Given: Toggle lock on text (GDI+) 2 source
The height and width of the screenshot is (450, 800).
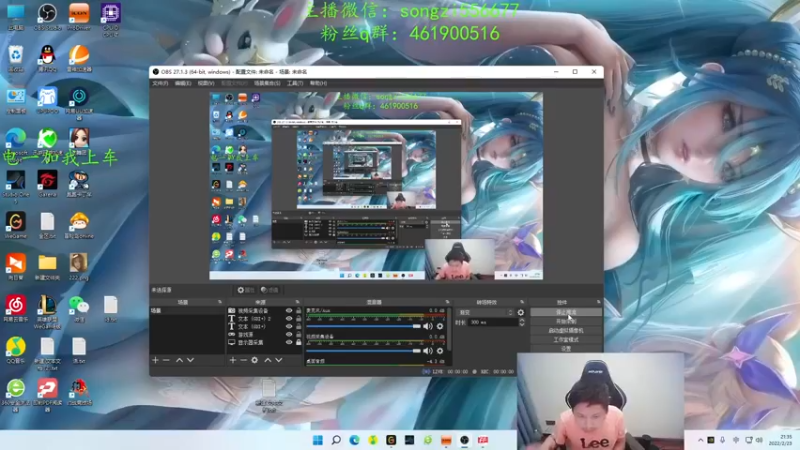Looking at the screenshot, I should [298, 318].
